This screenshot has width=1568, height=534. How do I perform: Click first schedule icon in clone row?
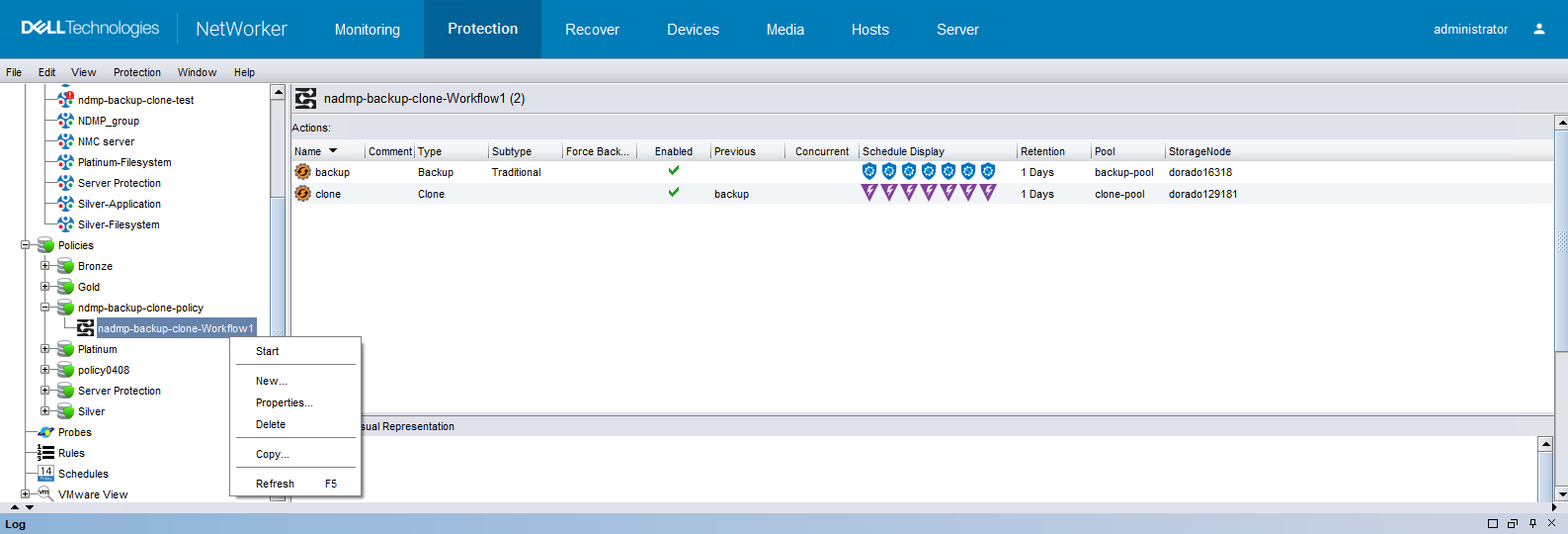(x=869, y=193)
